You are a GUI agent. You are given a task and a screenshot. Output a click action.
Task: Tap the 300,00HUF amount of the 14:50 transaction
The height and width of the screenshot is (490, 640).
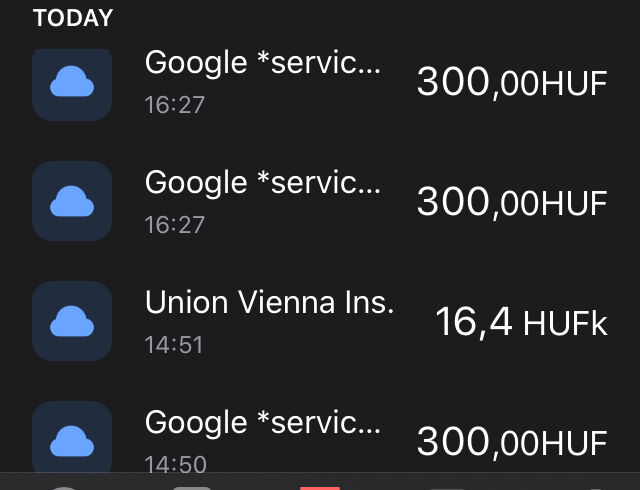pos(512,442)
